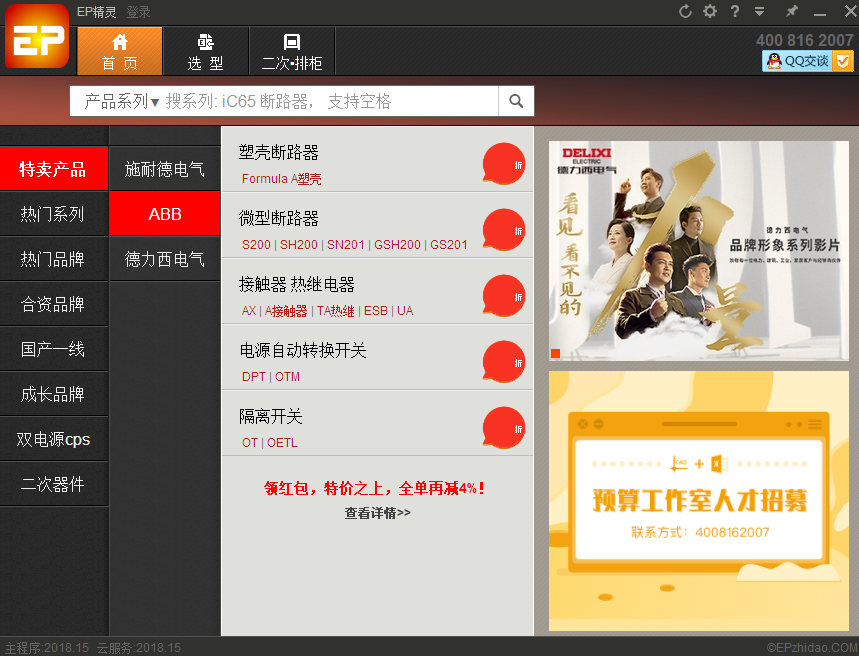Open the title bar dropdown menu arrow
This screenshot has width=859, height=656.
pyautogui.click(x=760, y=11)
